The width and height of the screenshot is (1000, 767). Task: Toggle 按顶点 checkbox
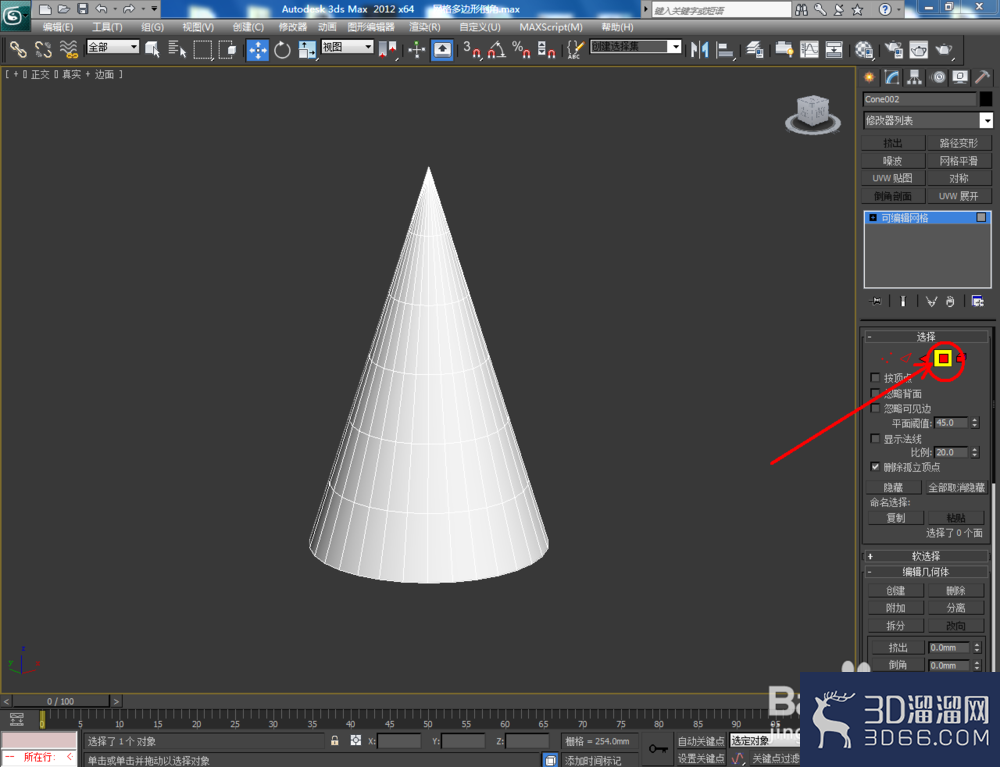click(x=876, y=377)
